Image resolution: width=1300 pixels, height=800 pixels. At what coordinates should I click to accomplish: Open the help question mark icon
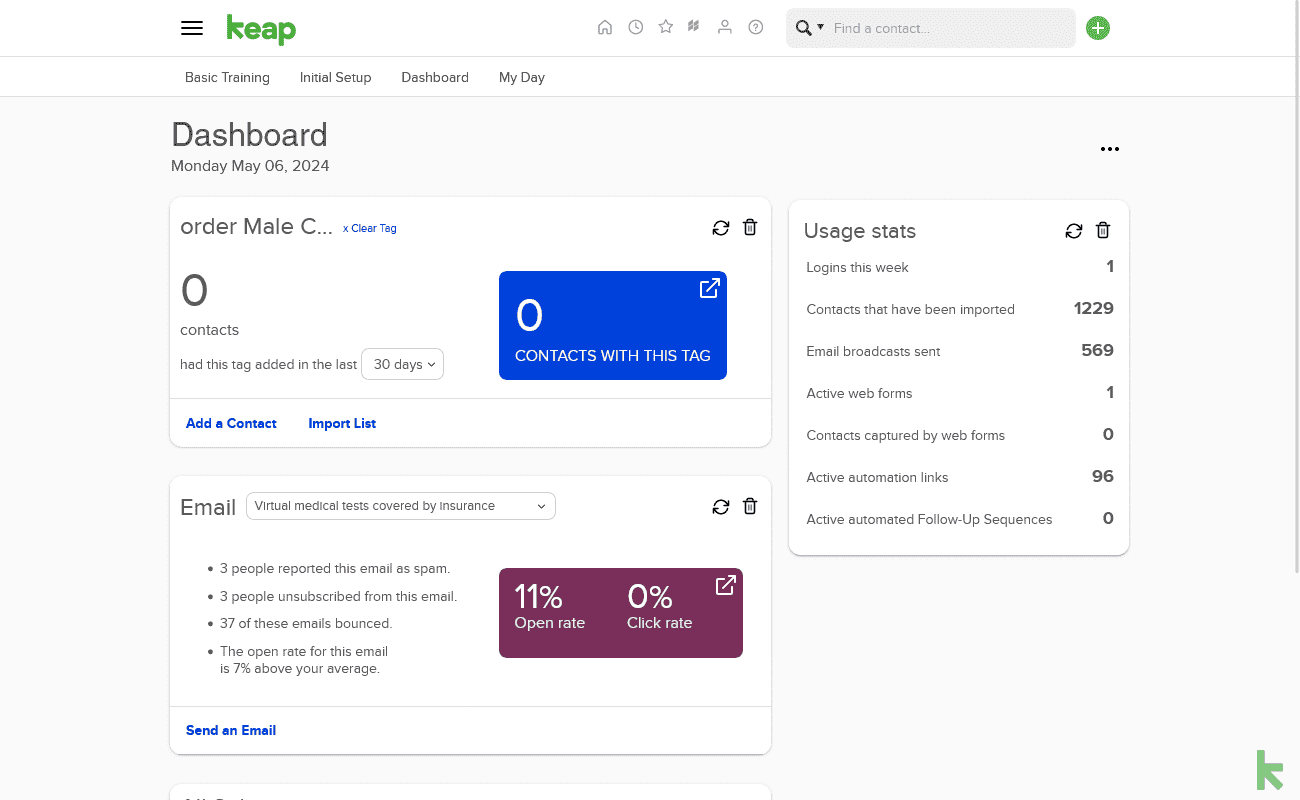756,28
